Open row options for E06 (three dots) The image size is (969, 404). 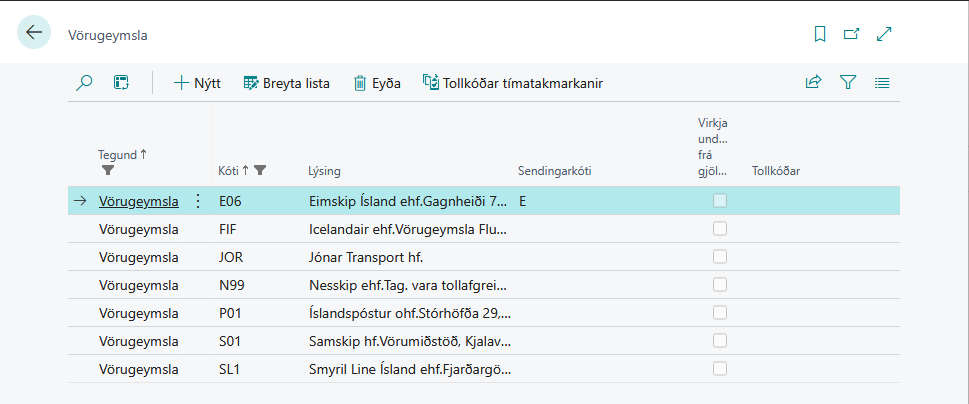[197, 201]
